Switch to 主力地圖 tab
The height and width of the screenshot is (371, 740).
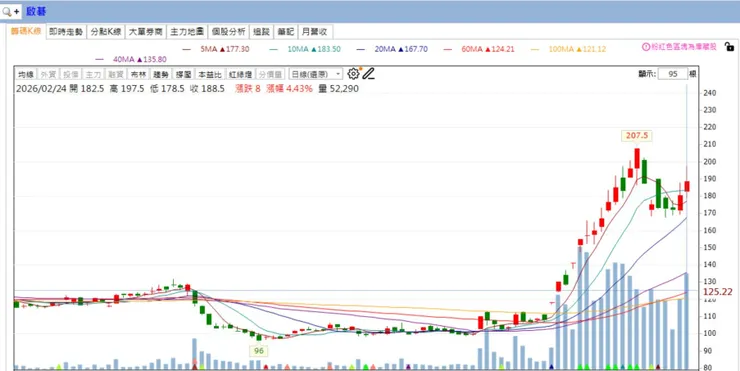click(x=187, y=32)
